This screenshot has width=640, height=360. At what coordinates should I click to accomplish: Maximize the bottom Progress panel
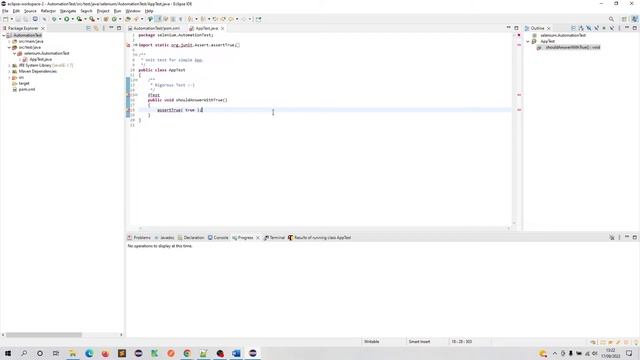click(635, 238)
